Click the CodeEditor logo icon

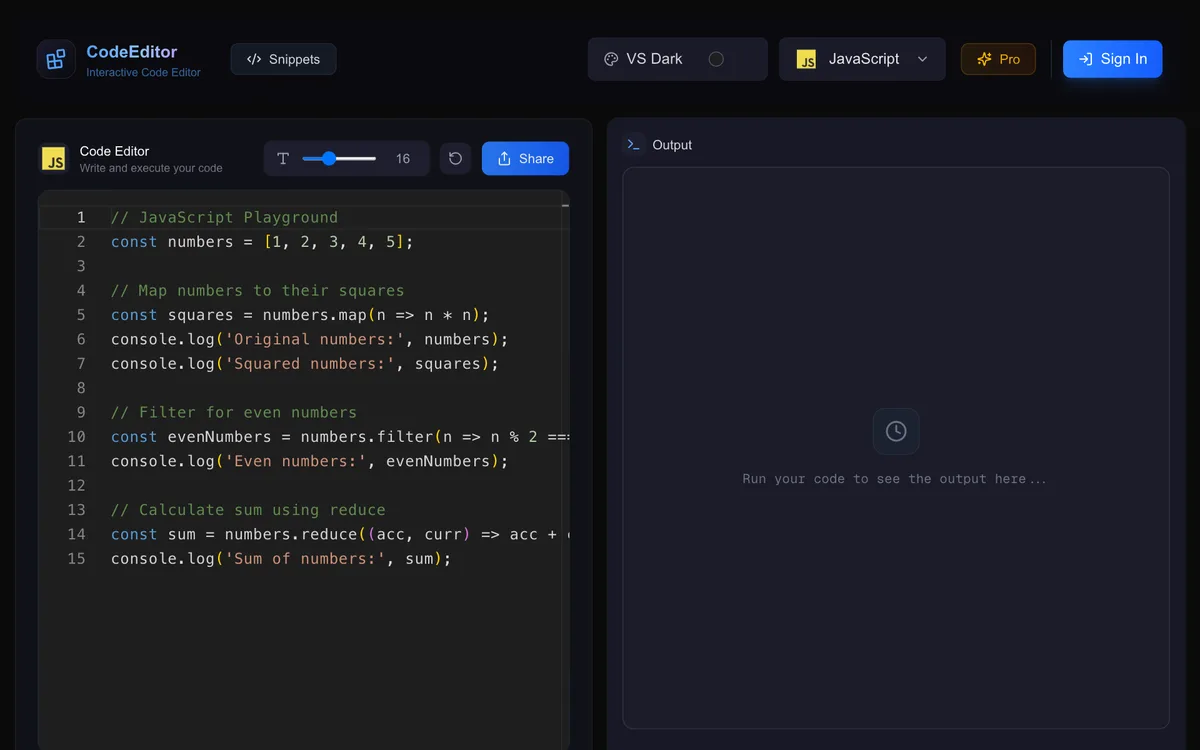pyautogui.click(x=56, y=59)
